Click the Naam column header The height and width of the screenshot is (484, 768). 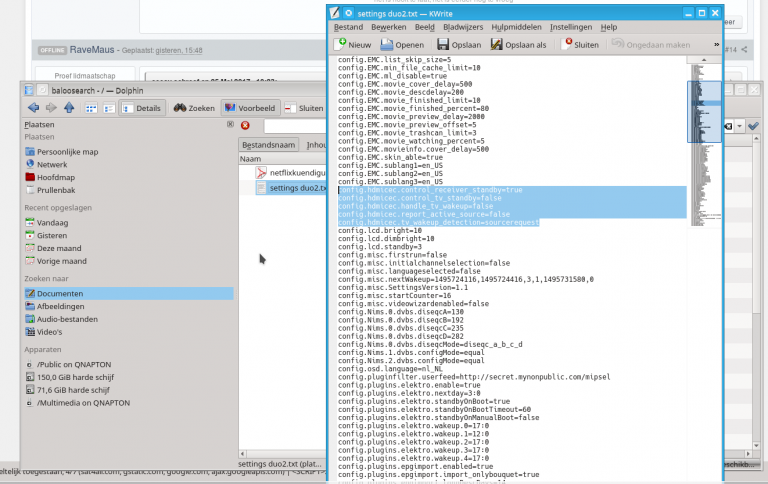251,159
